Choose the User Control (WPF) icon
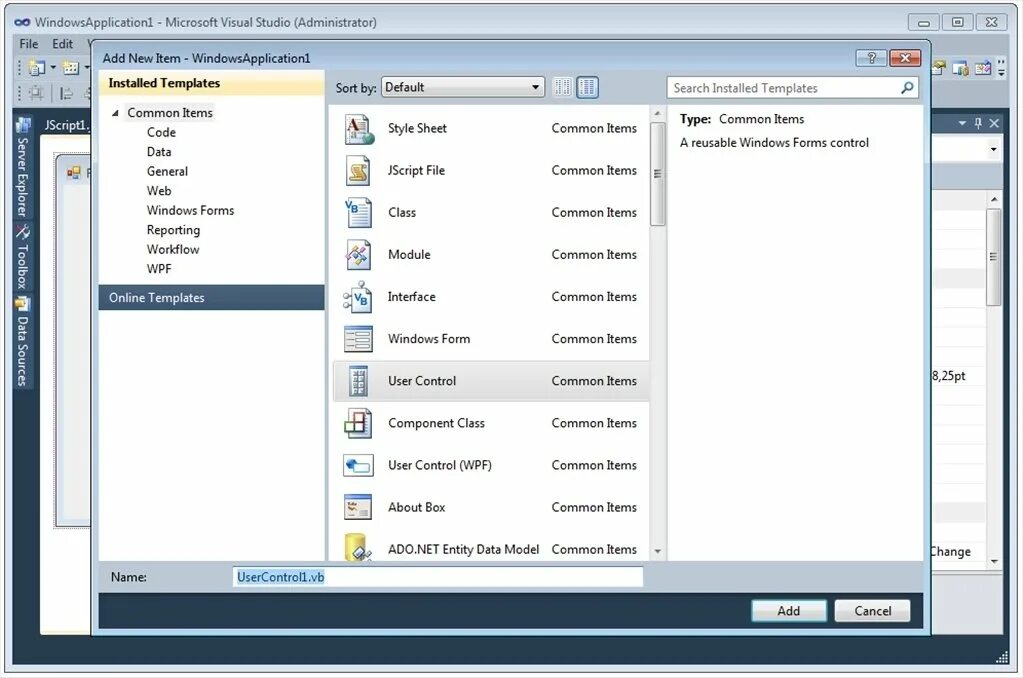Screen dimensions: 1023x678 (x=358, y=466)
